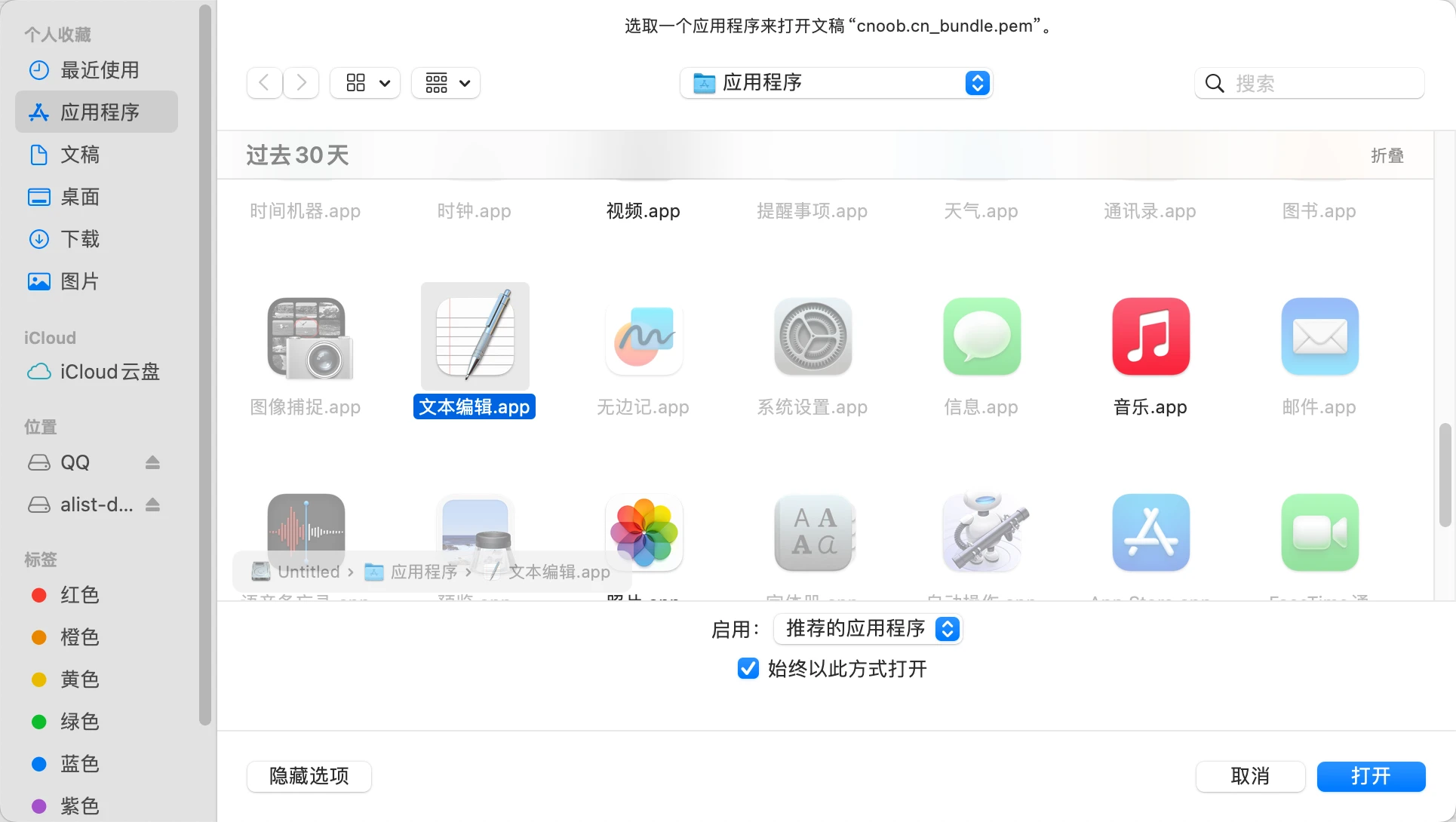Open 下载 in the sidebar

point(79,239)
